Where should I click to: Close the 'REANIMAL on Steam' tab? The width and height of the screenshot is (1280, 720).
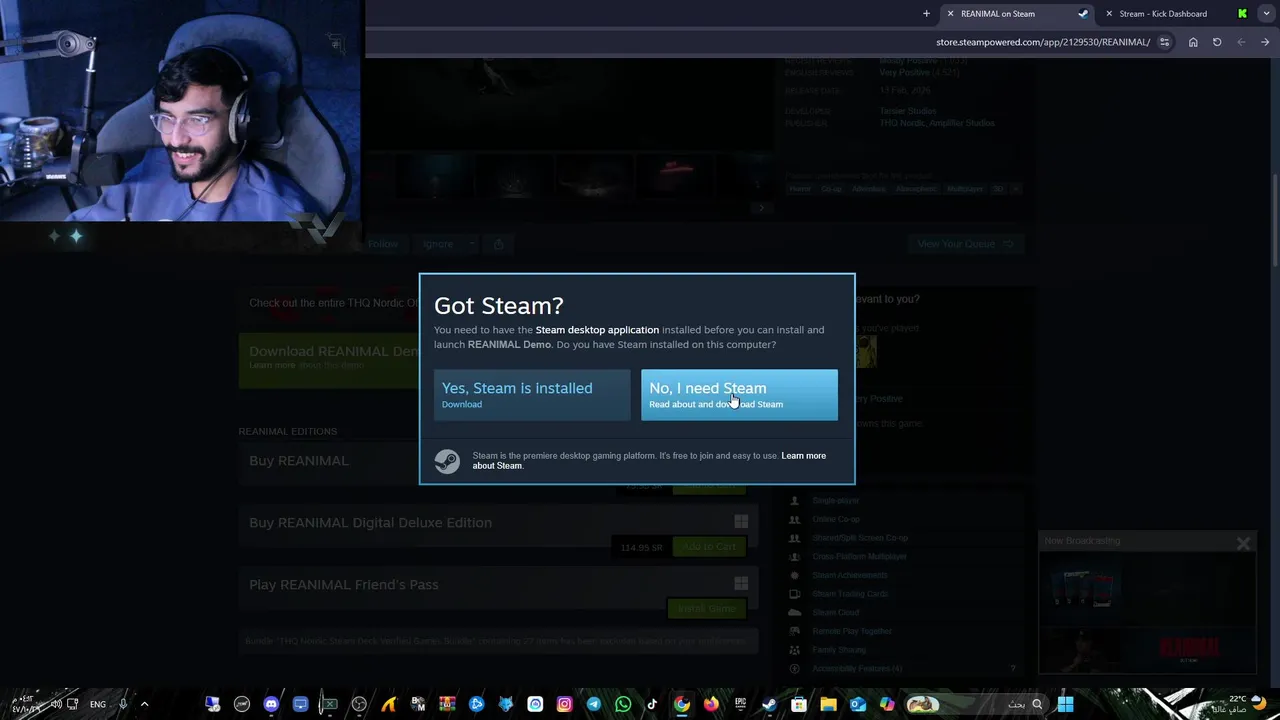[950, 14]
